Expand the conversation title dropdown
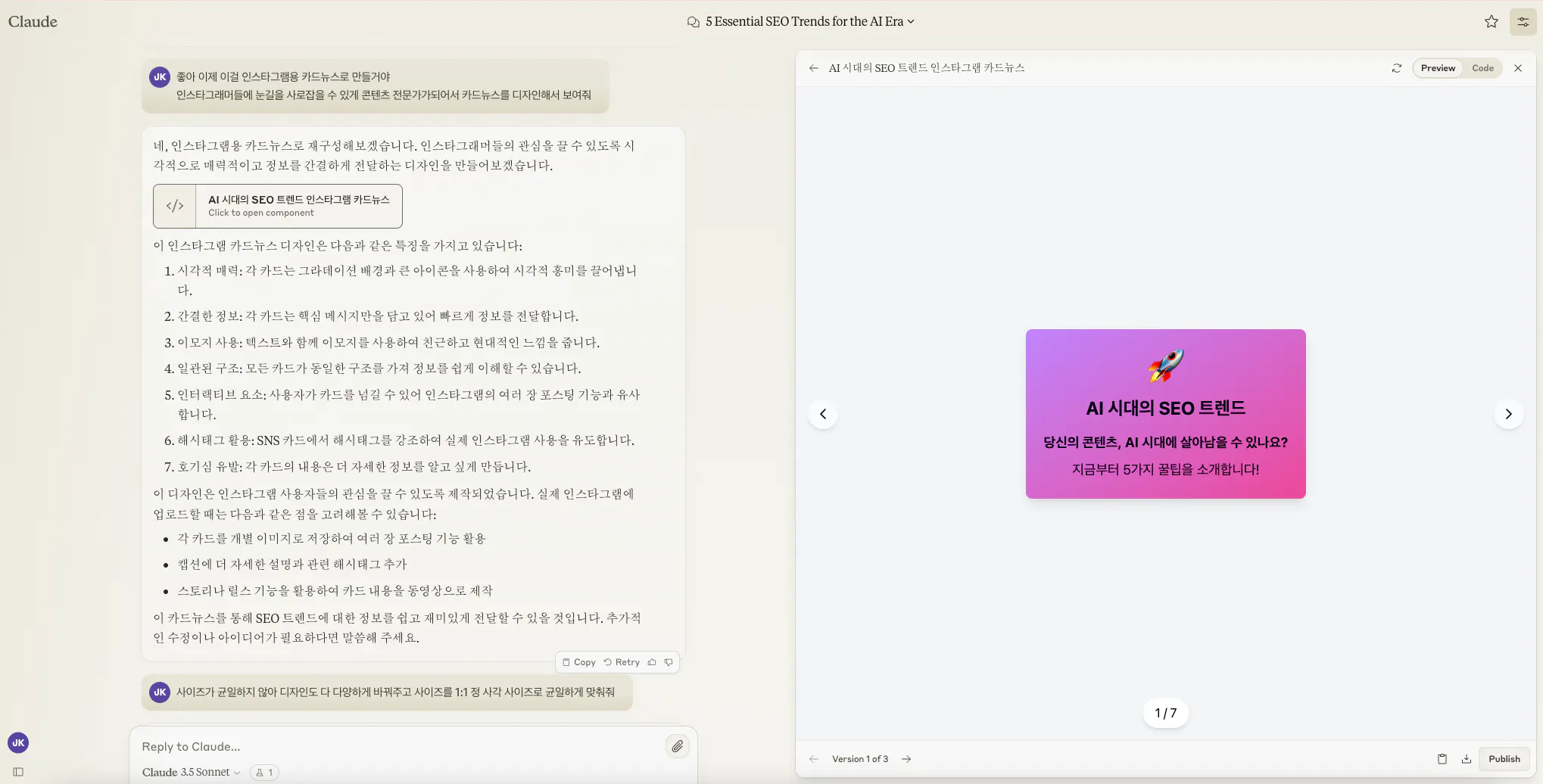The width and height of the screenshot is (1543, 784). tap(911, 21)
